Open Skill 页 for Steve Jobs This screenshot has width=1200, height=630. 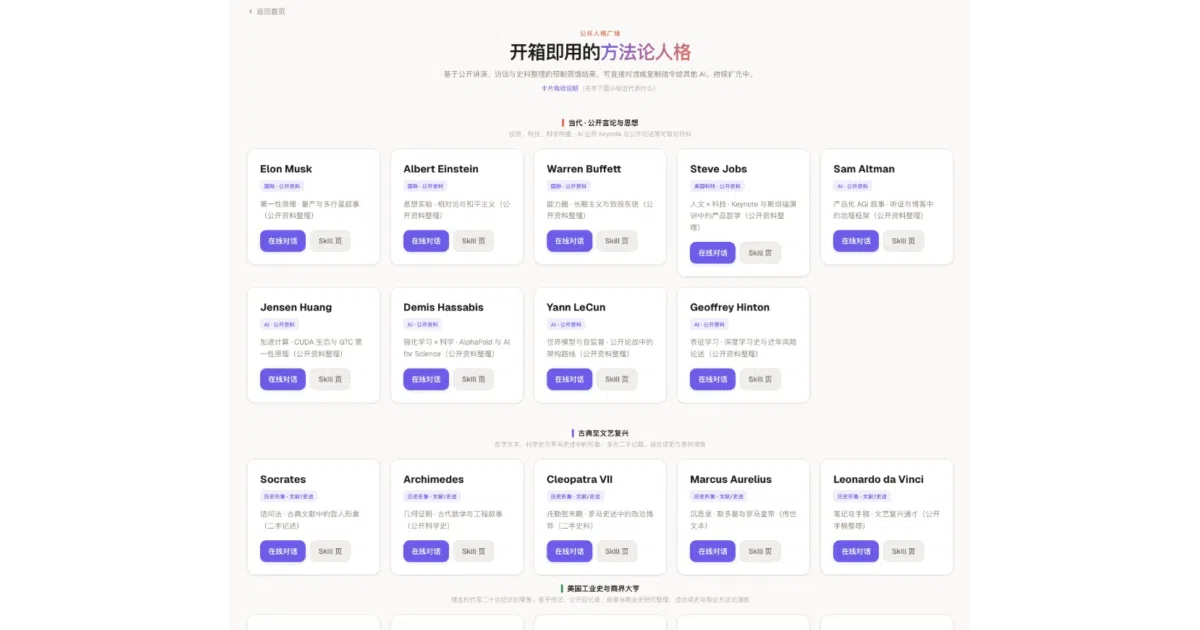click(x=760, y=253)
